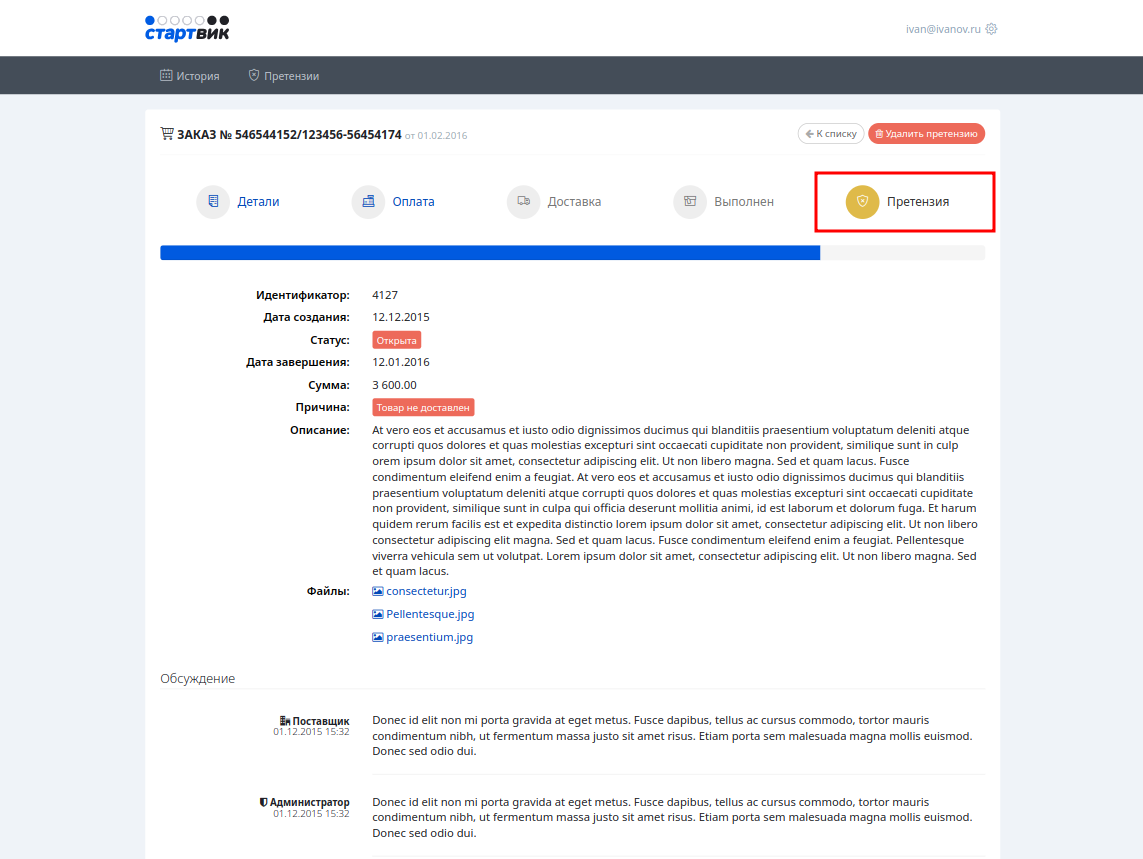Viewport: 1143px width, 859px height.
Task: Click the image icon beside praesentium.jpg
Action: pos(378,637)
